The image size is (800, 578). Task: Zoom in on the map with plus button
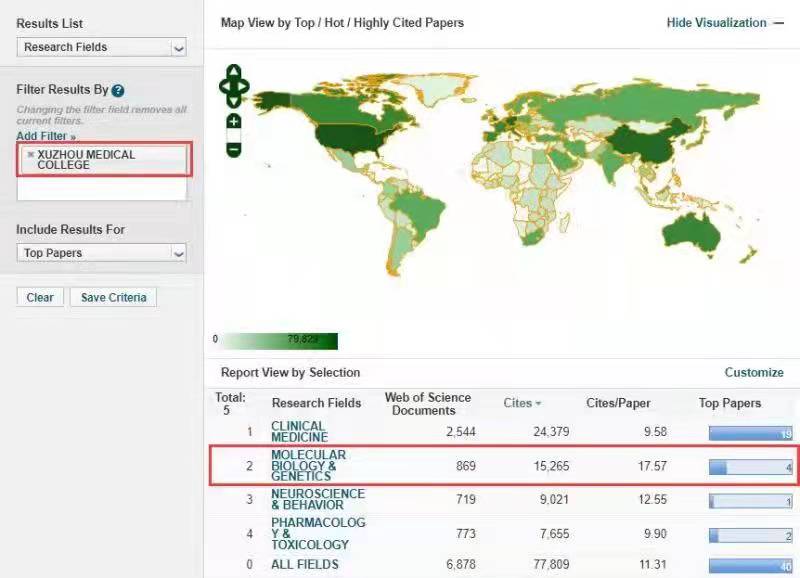pos(233,122)
